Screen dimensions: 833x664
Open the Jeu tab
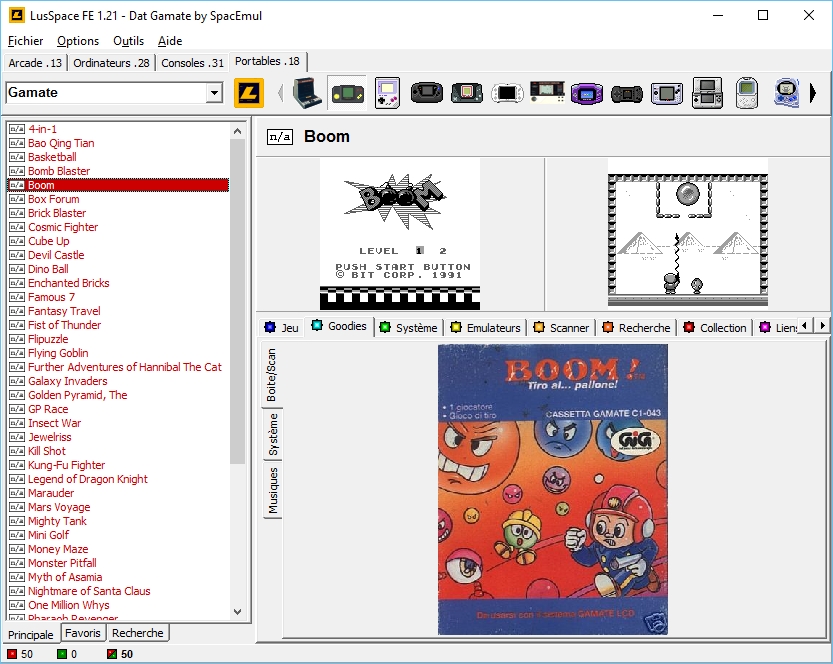pos(282,327)
